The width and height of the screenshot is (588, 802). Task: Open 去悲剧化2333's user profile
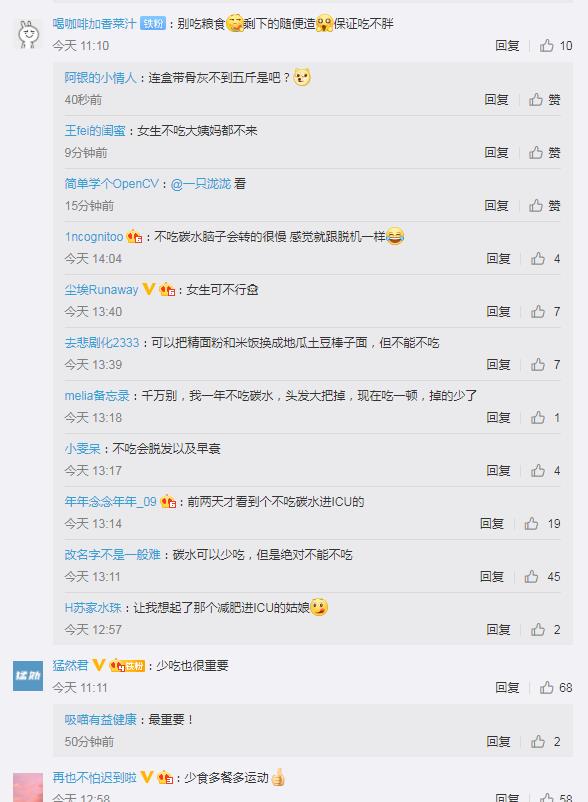[x=102, y=343]
